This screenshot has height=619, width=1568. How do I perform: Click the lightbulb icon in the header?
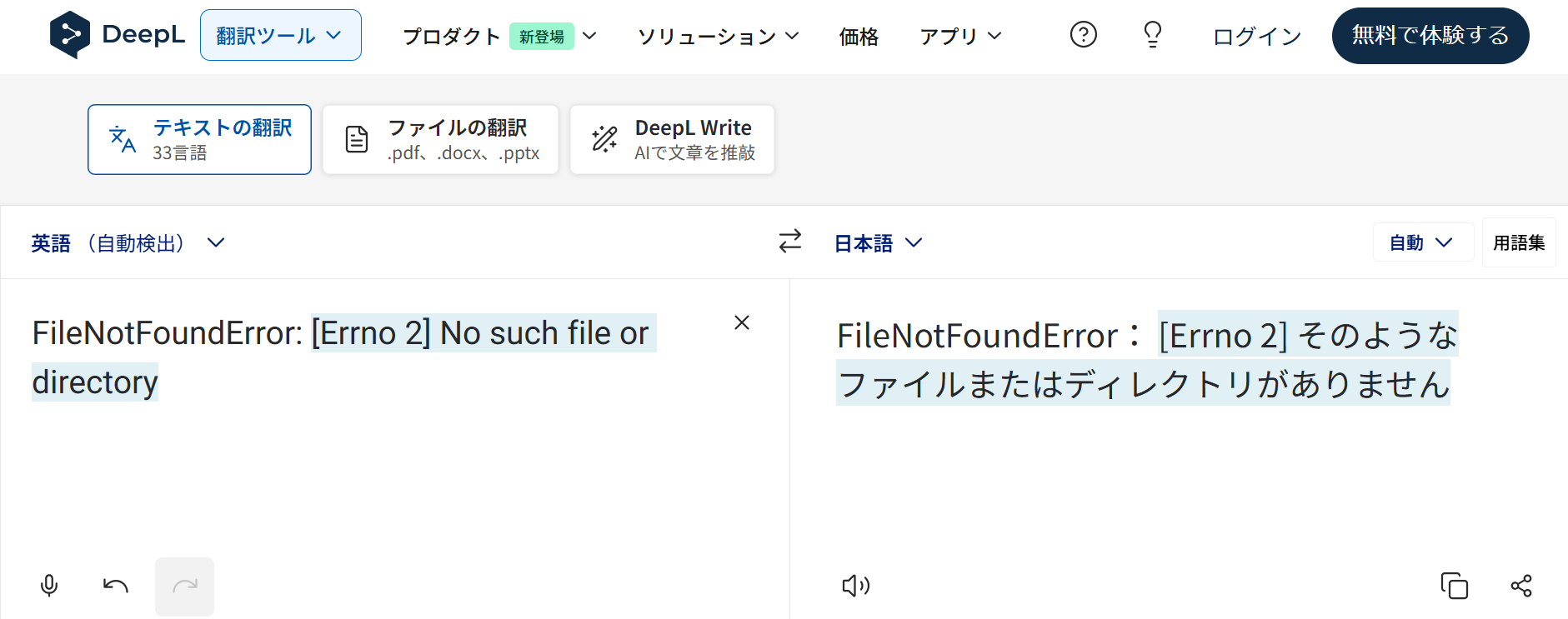pyautogui.click(x=1152, y=35)
